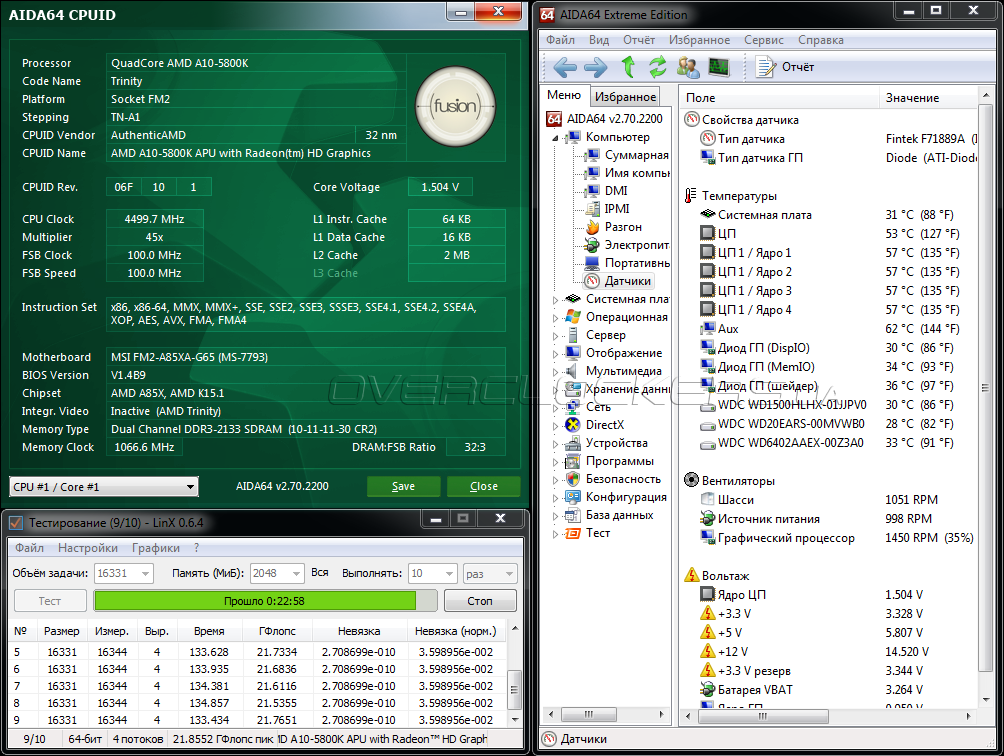Open the green graph monitor toolbar icon
Viewport: 1004px width, 756px height.
tap(718, 67)
